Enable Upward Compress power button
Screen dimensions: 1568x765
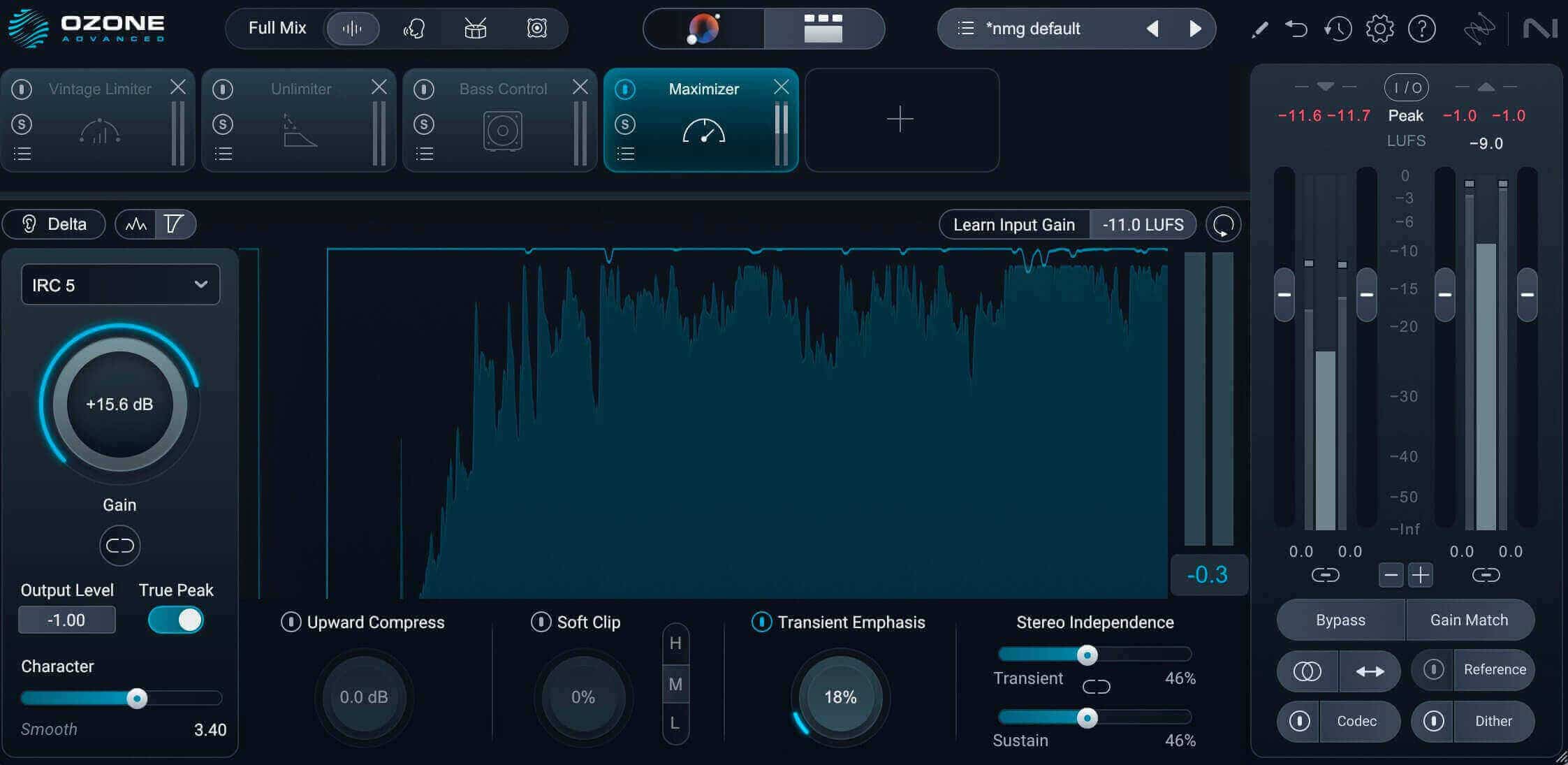pyautogui.click(x=291, y=622)
